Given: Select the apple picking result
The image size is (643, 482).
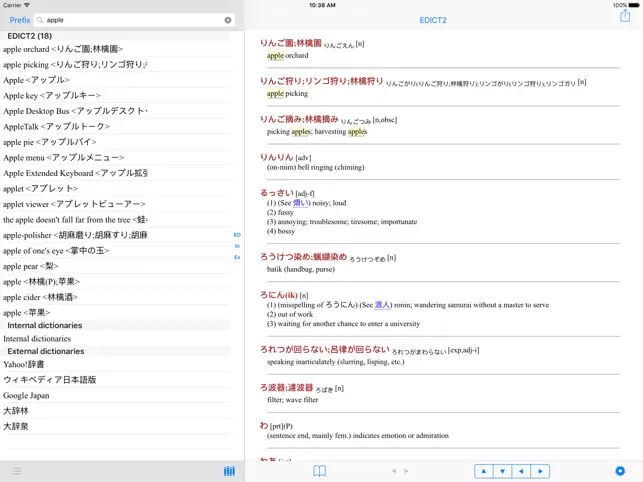Looking at the screenshot, I should tap(116, 64).
